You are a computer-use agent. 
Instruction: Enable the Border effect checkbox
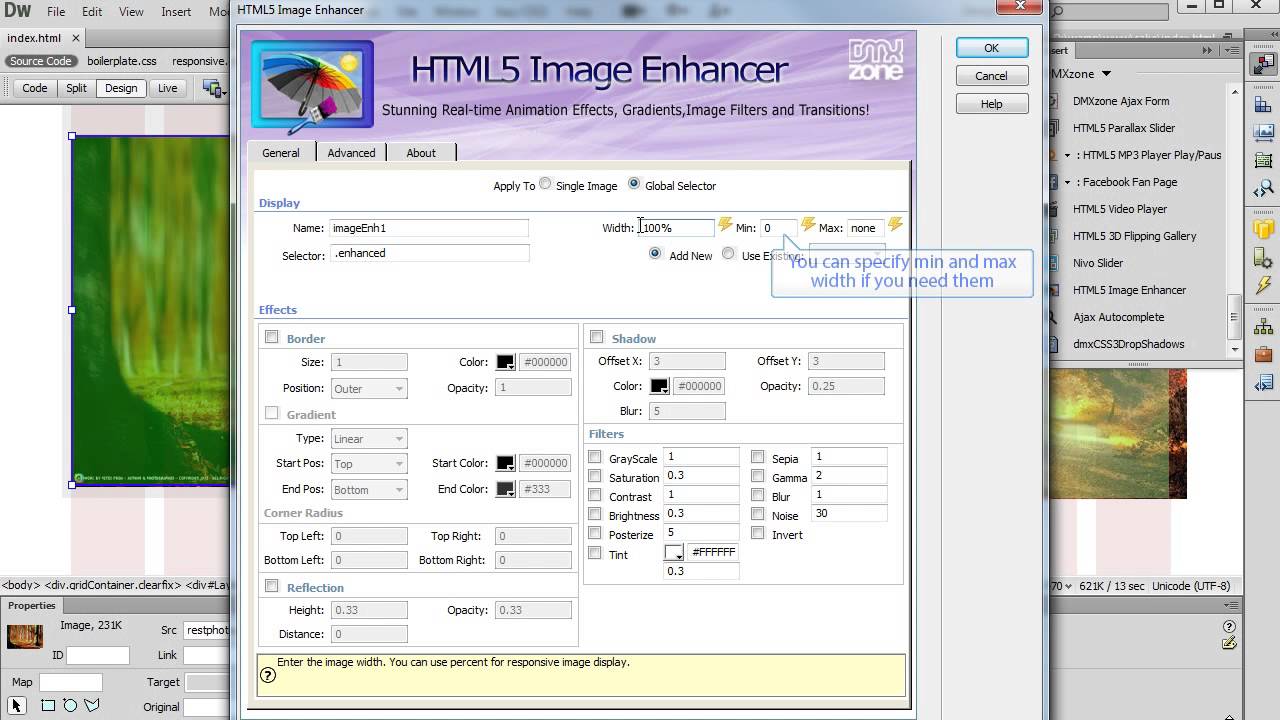[272, 338]
